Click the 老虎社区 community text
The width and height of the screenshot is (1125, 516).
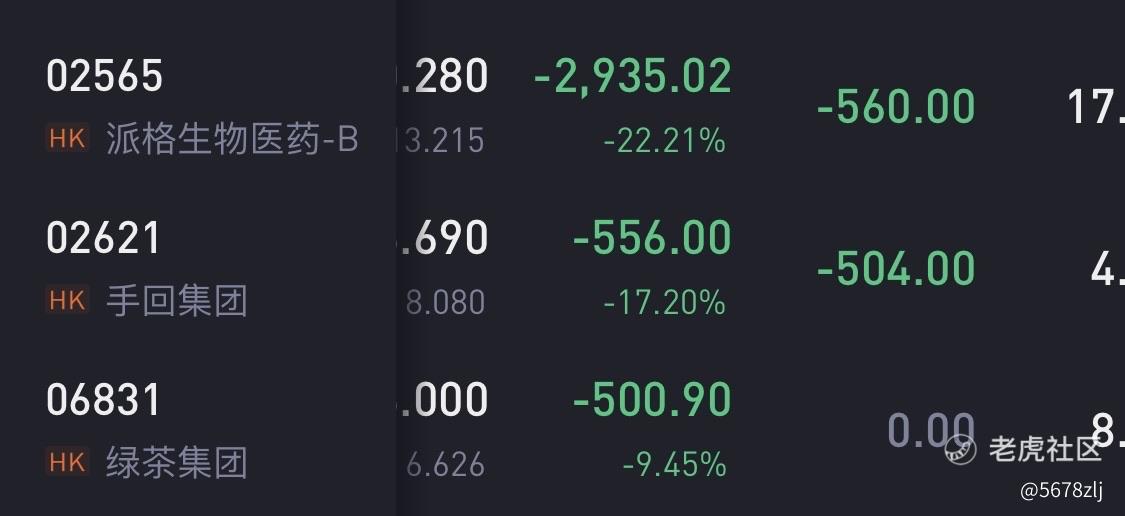pyautogui.click(x=1045, y=449)
